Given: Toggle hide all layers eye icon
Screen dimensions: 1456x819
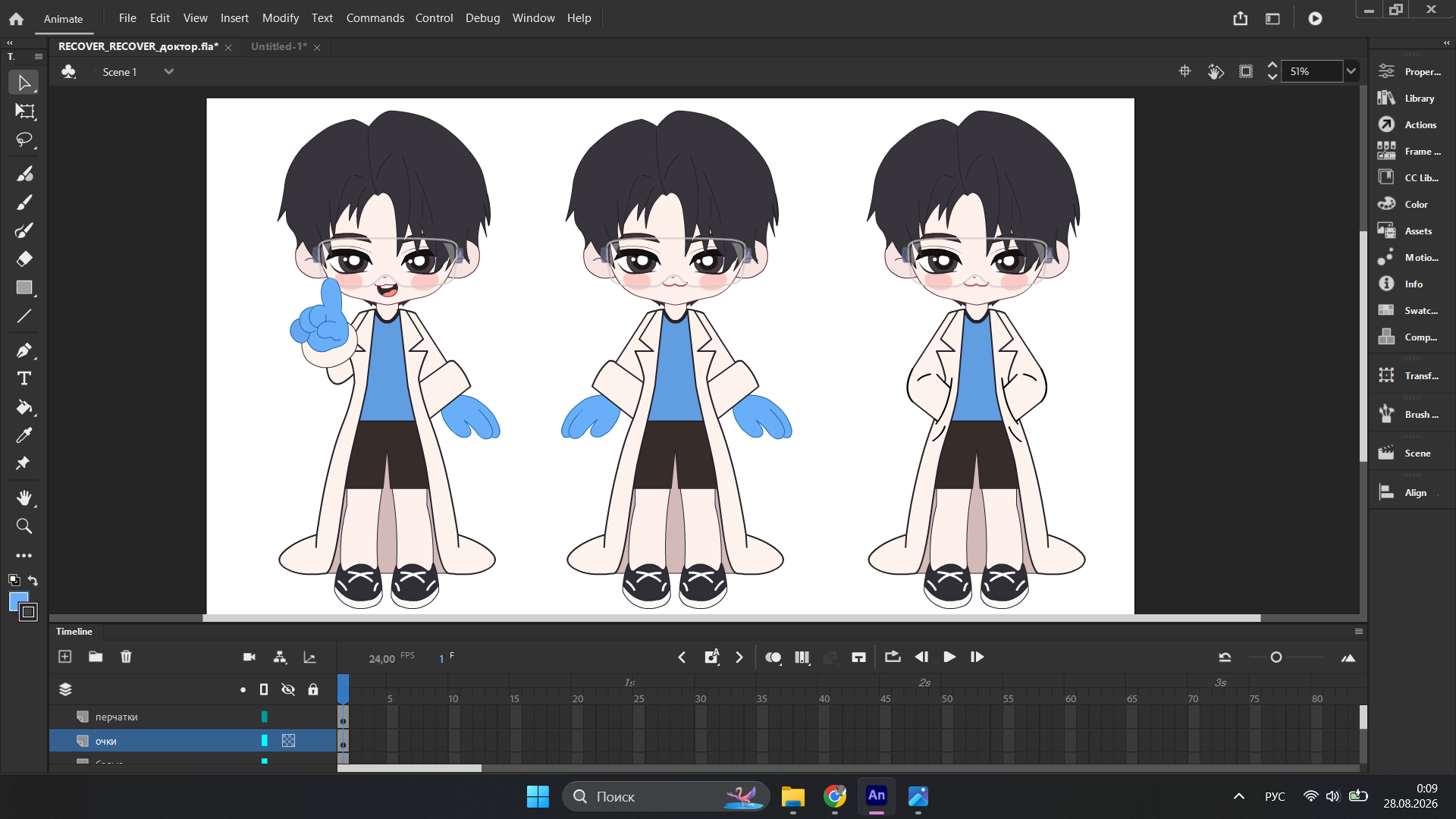Looking at the screenshot, I should tap(288, 689).
